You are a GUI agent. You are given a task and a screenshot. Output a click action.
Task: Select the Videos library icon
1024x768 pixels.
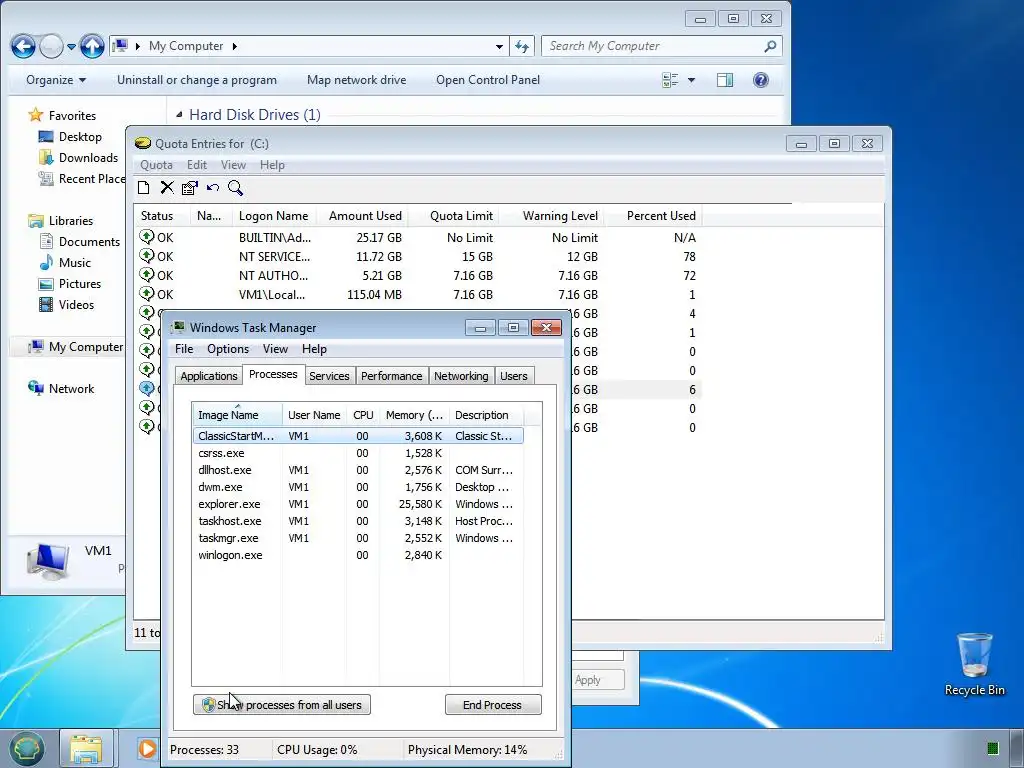point(46,304)
